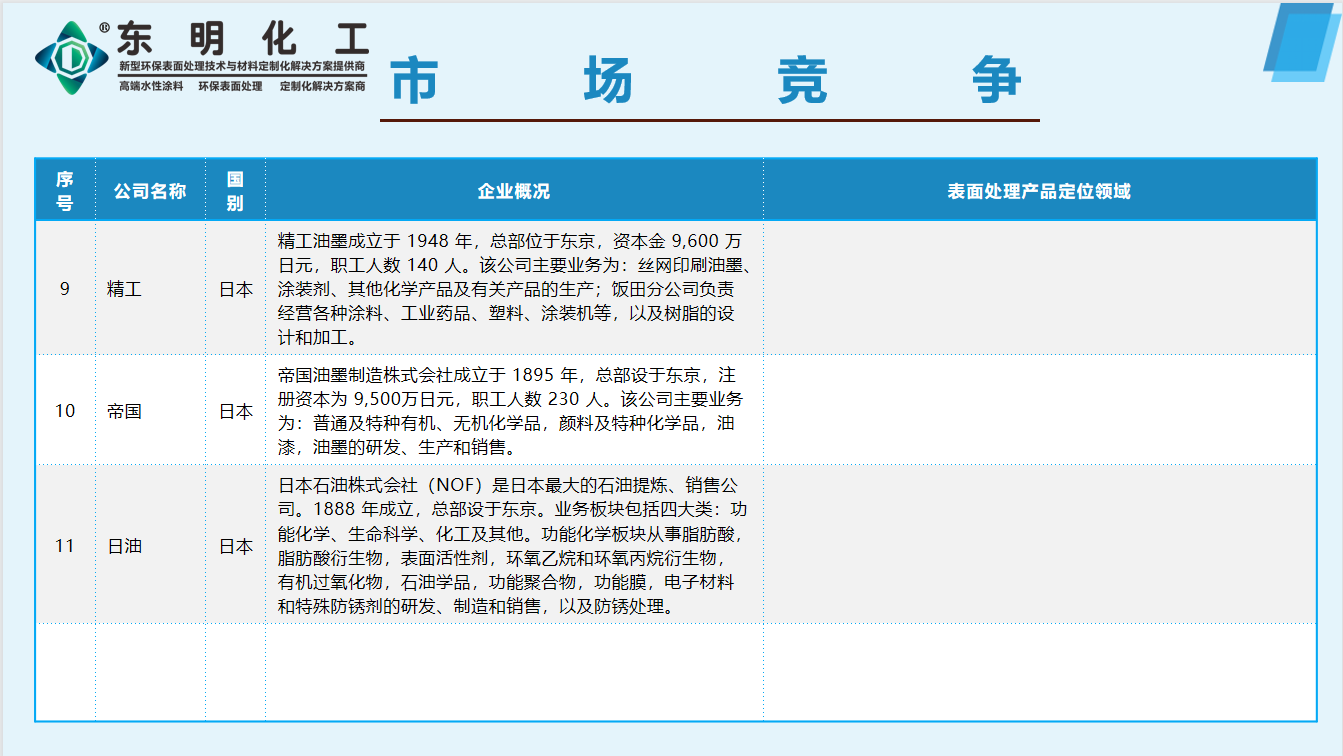The height and width of the screenshot is (756, 1343).
Task: Click the 定制化解决方案商 tagline text
Action: pos(322,86)
